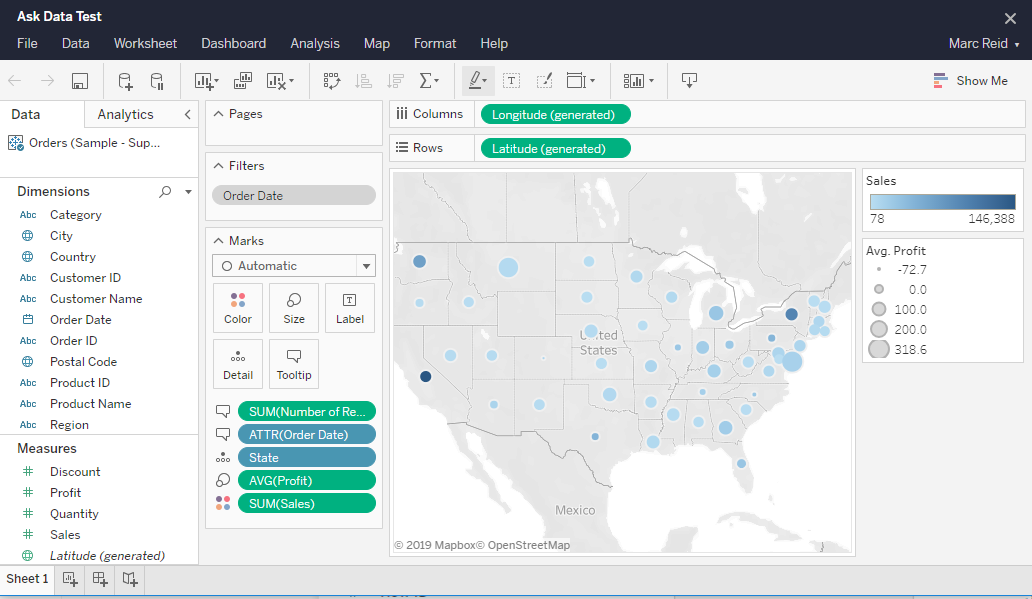This screenshot has height=599, width=1032.
Task: Create a new story using the bottom icon
Action: pos(130,579)
